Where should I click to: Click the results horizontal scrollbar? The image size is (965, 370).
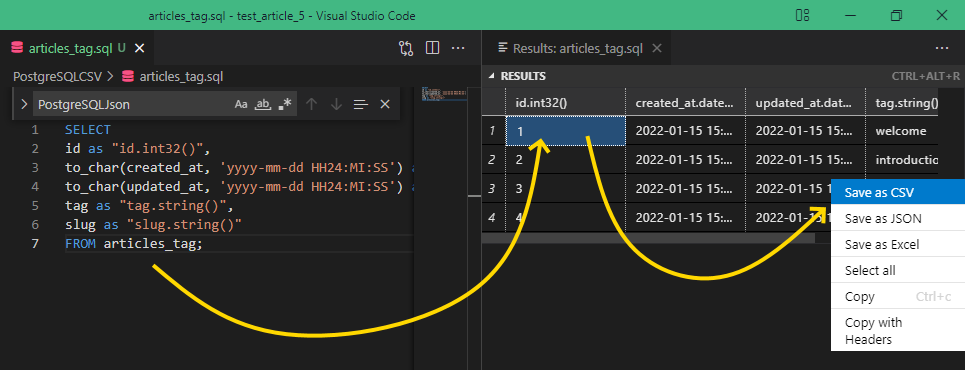[648, 238]
